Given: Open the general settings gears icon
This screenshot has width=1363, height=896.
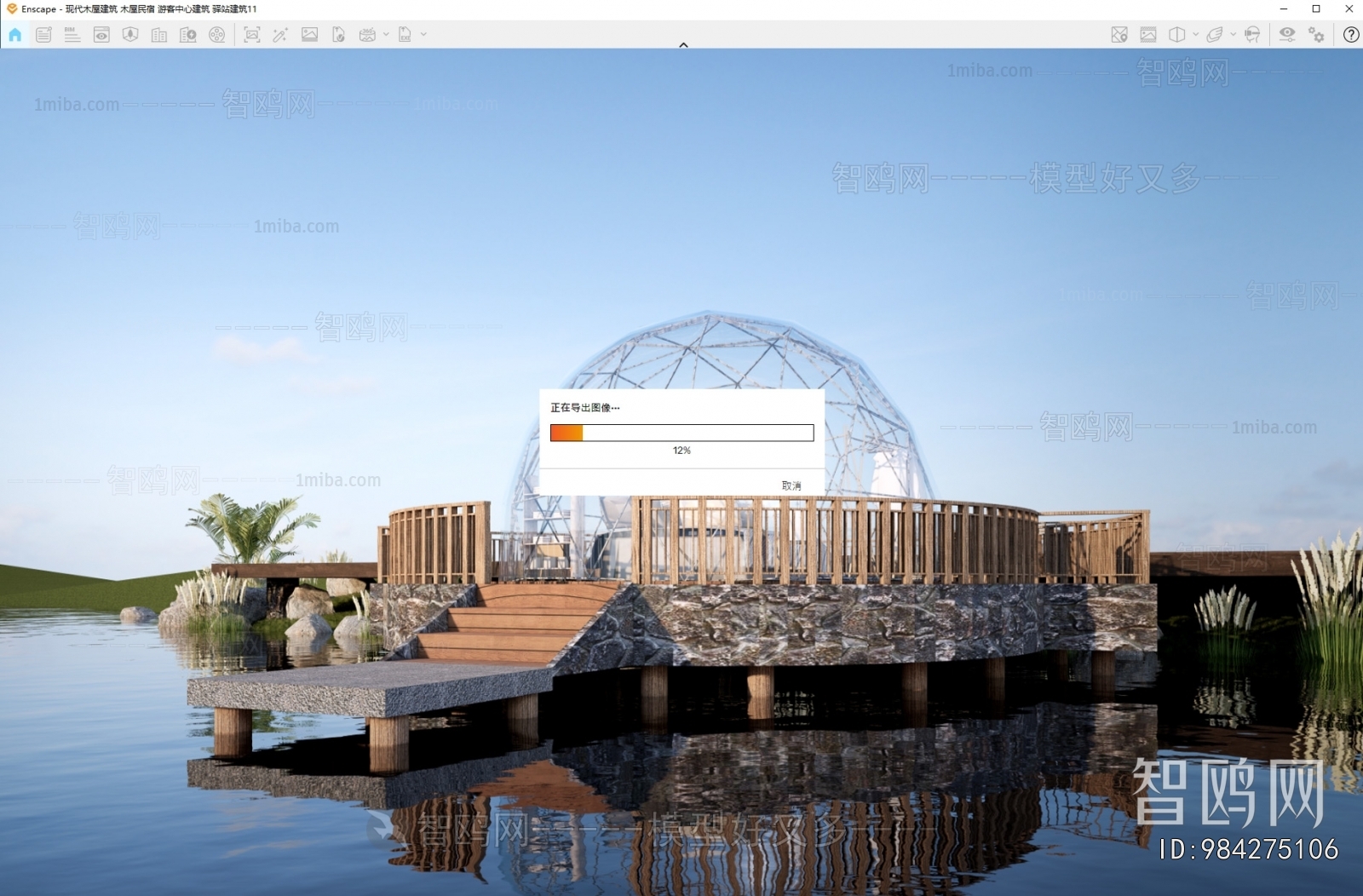Looking at the screenshot, I should click(x=1317, y=35).
